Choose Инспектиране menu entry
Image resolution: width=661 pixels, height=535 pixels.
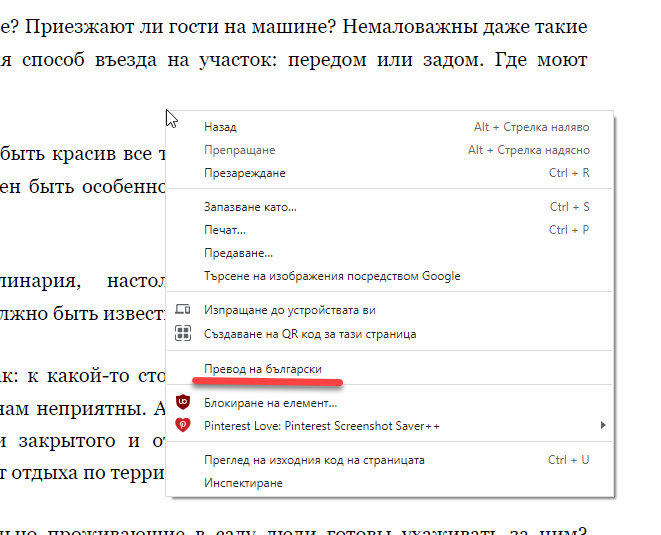390,483
